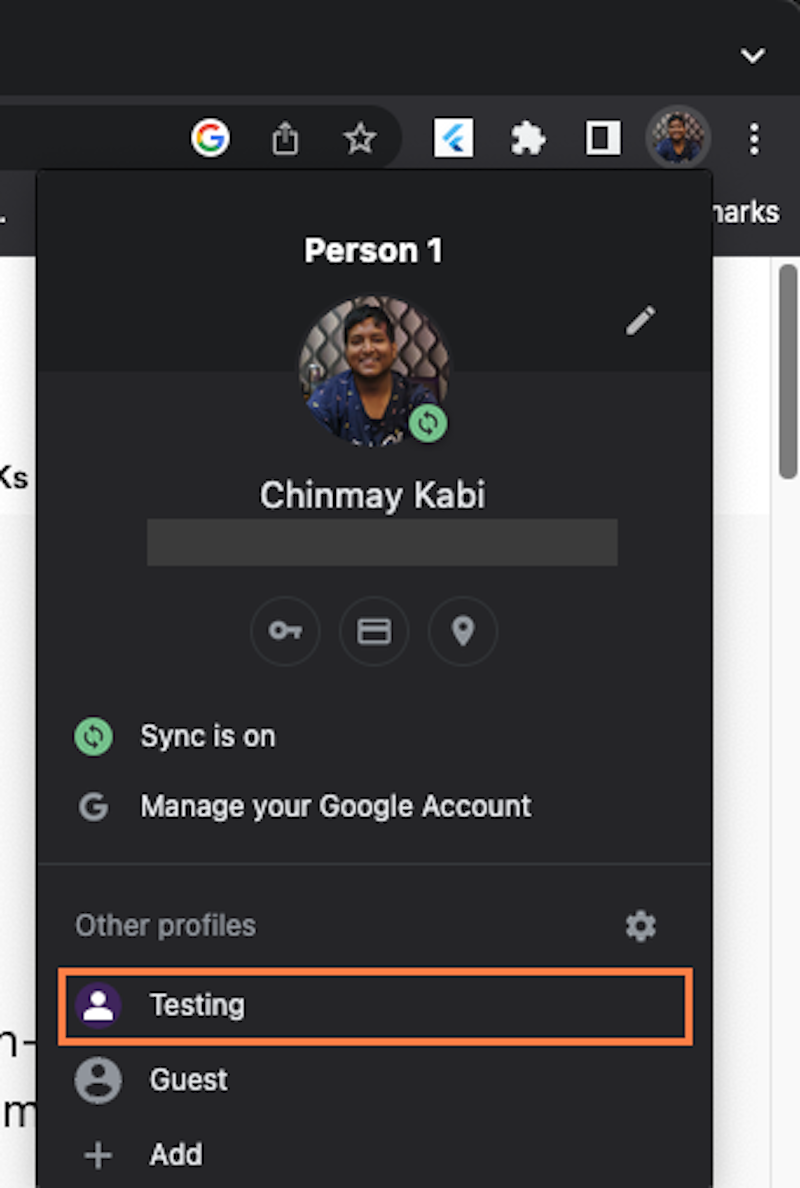Open Guest browsing mode
The width and height of the screenshot is (800, 1188).
[188, 1080]
